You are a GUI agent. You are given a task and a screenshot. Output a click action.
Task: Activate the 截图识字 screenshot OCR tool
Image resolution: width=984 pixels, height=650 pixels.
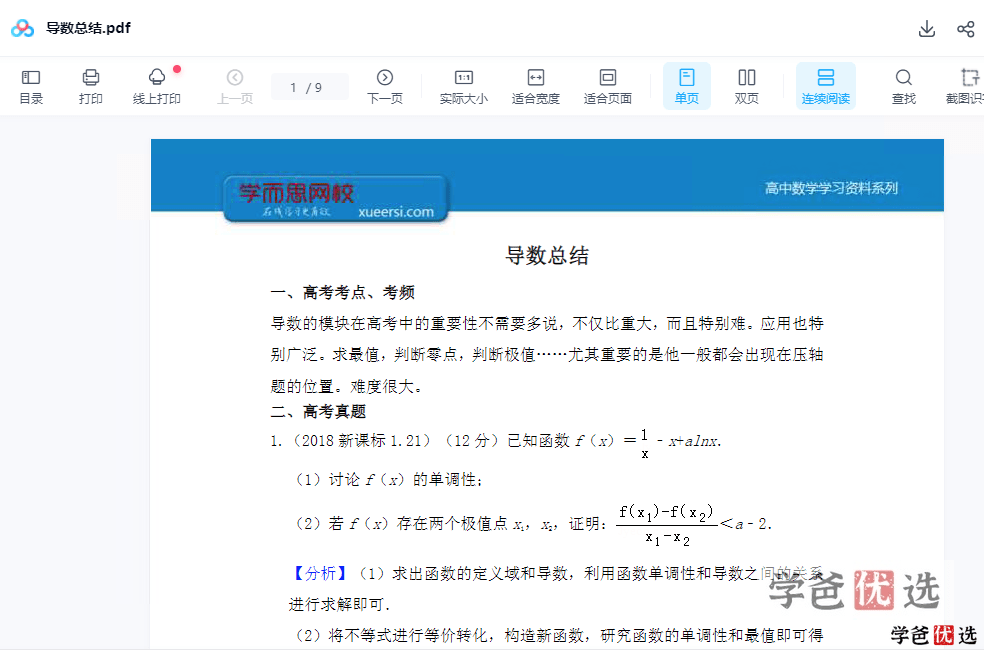(x=965, y=87)
